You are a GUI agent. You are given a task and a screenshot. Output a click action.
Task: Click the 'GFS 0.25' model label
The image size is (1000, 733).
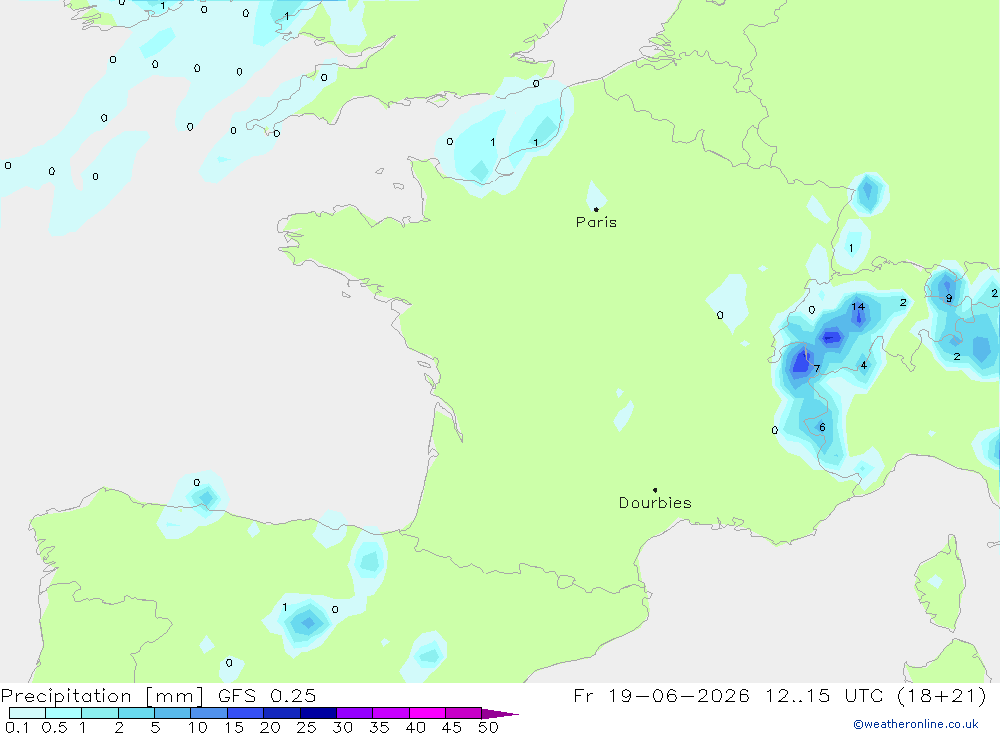point(267,695)
